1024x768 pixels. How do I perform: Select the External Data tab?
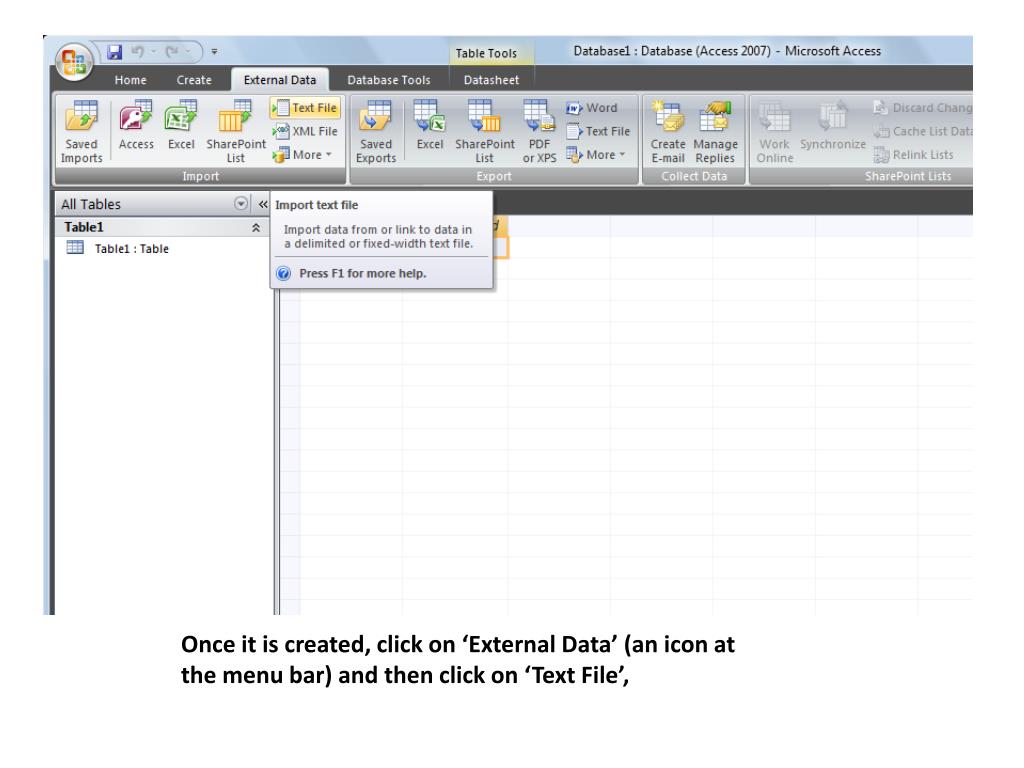pos(280,80)
